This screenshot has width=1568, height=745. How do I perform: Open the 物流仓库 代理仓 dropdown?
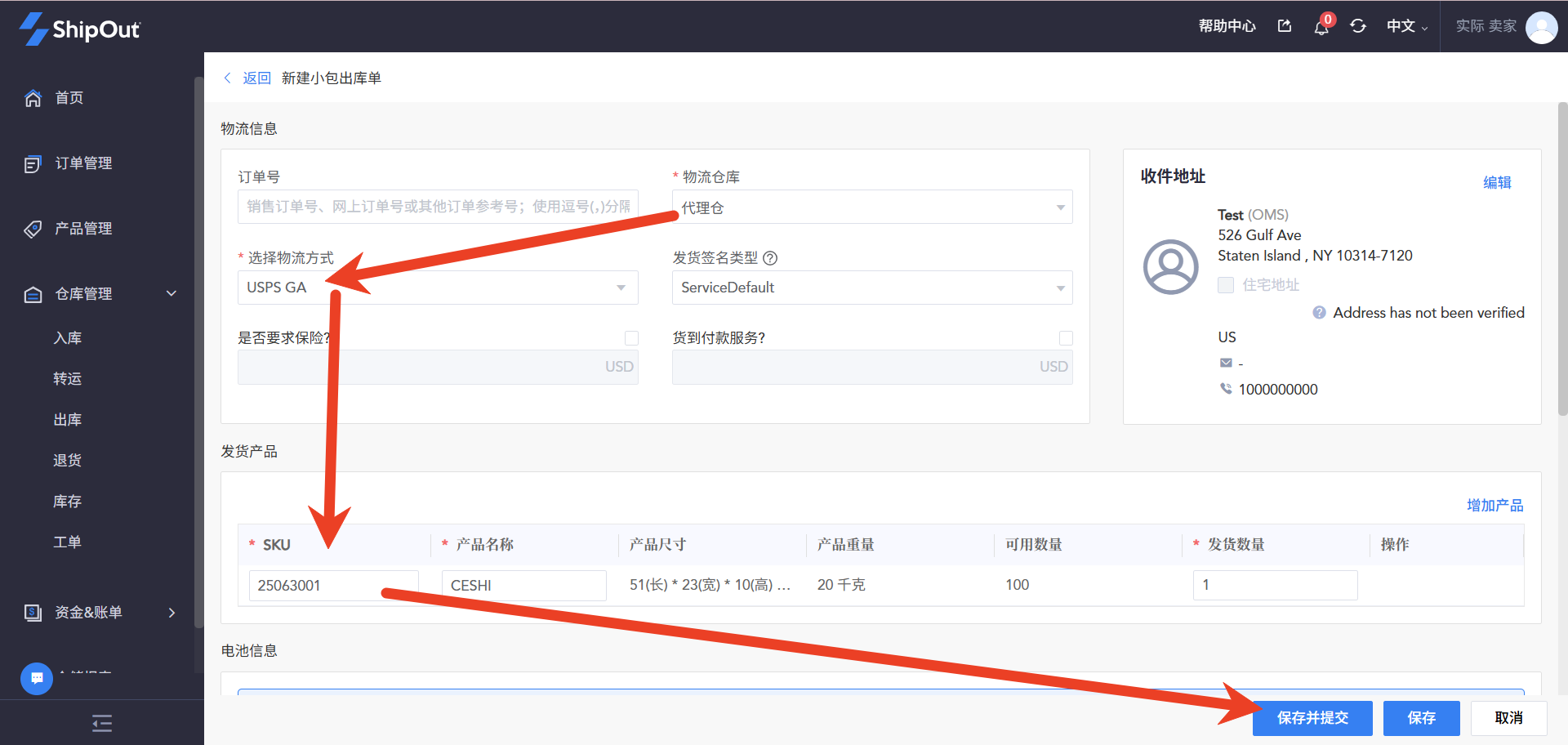point(872,207)
